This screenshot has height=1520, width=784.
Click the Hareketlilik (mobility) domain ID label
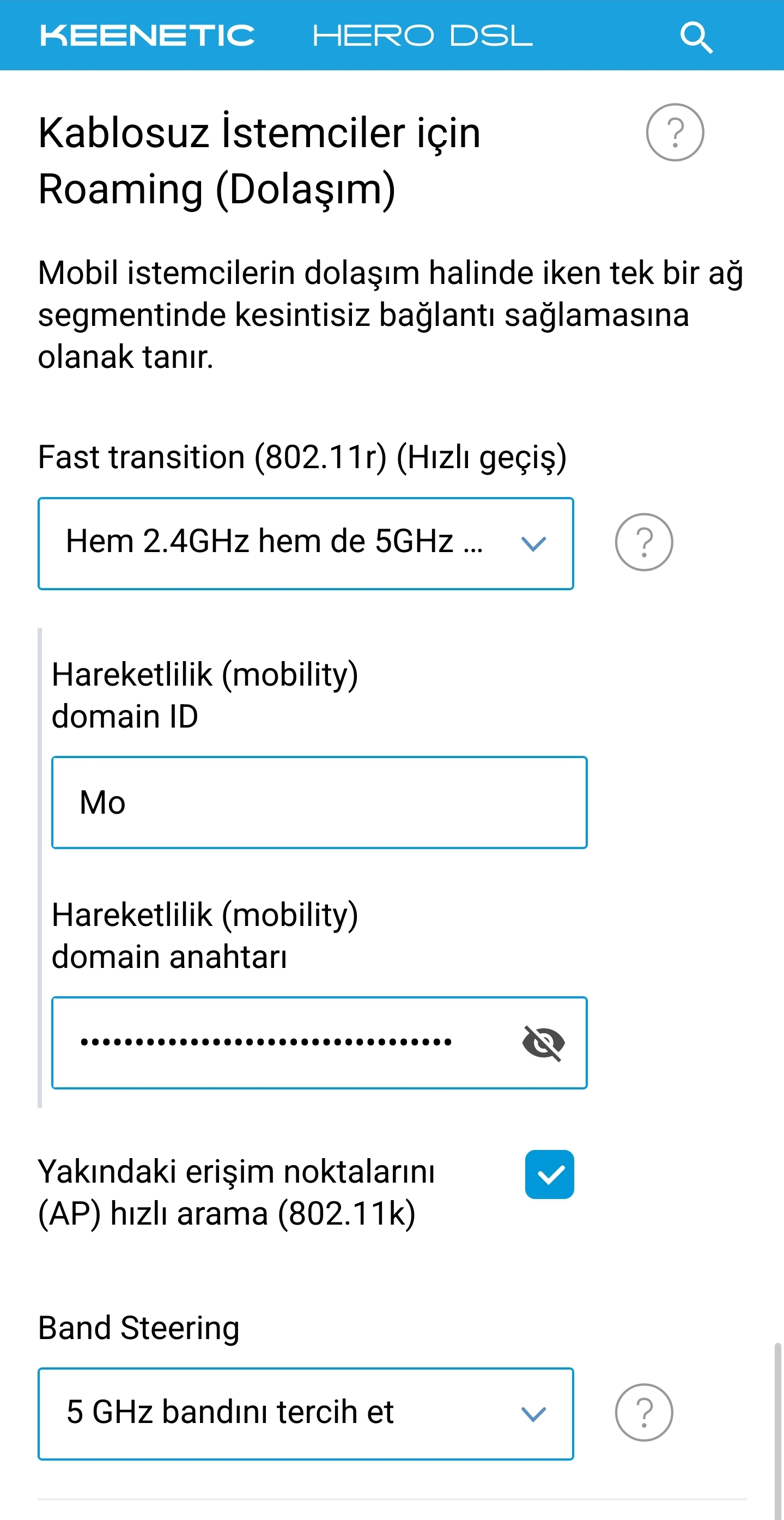tap(205, 695)
